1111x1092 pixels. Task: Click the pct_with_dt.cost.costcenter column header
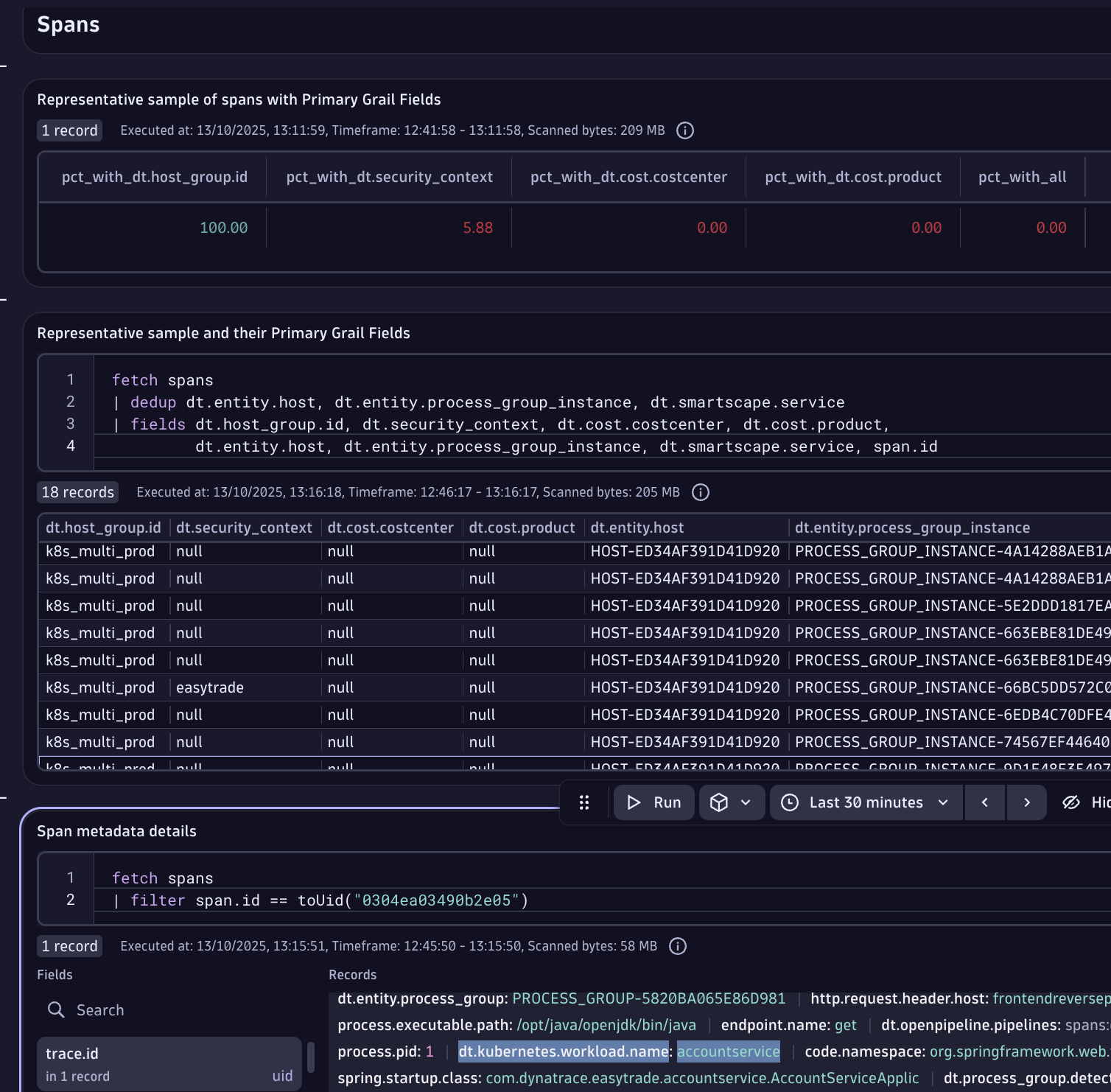point(628,177)
